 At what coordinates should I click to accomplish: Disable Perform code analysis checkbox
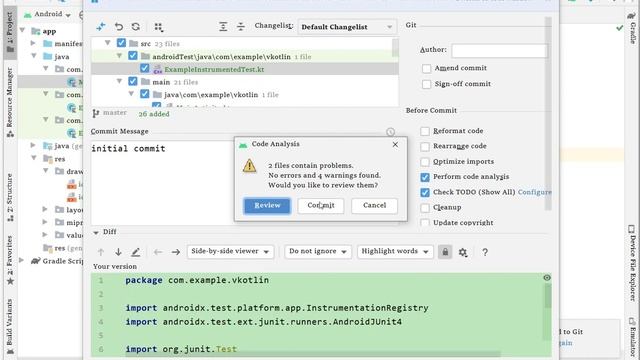(425, 177)
